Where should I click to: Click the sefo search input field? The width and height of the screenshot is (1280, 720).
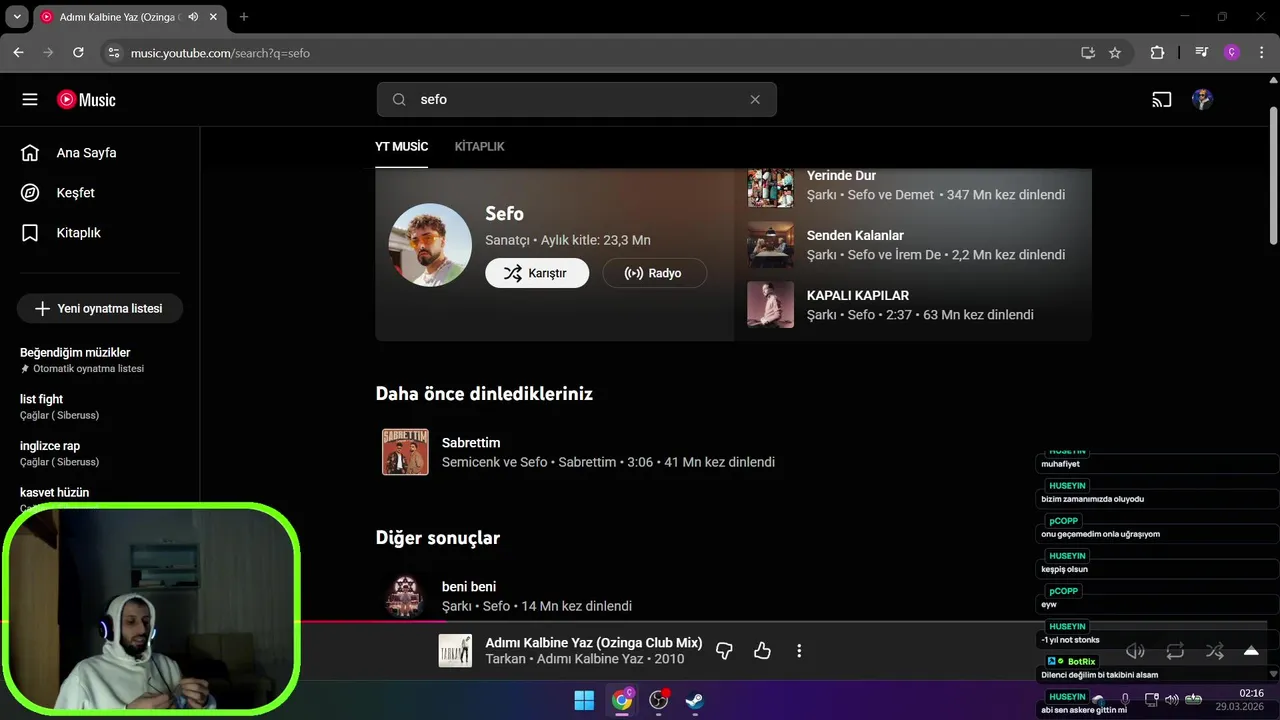click(x=577, y=100)
